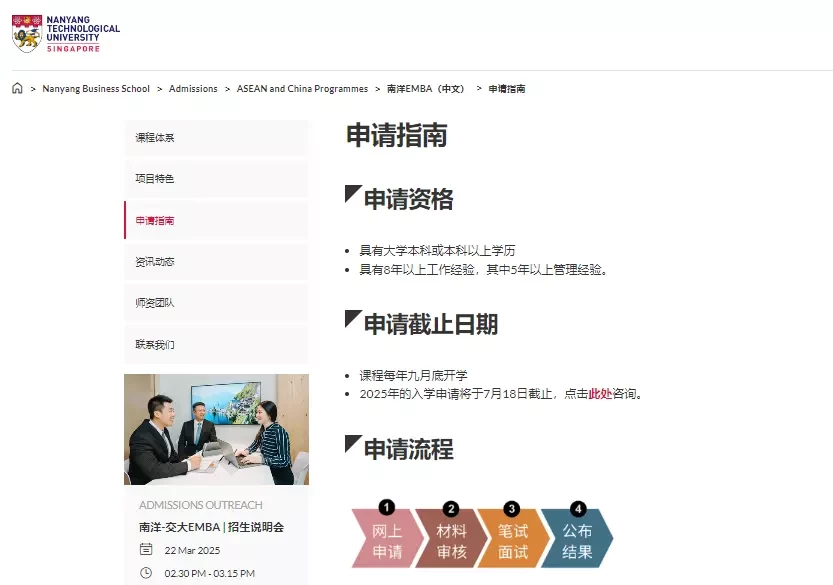
Task: Open 师资团队 in the sidebar menu
Action: click(216, 303)
